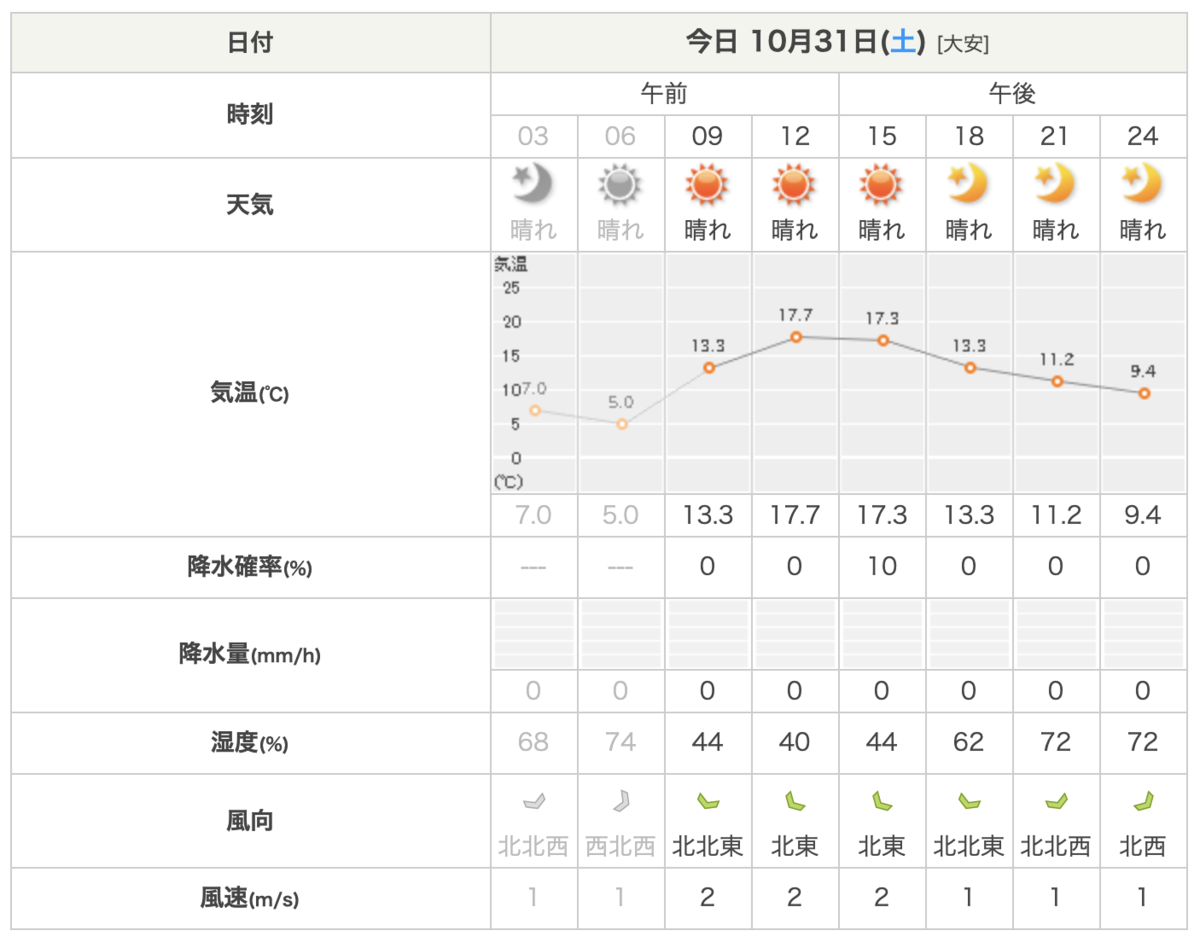1200x942 pixels.
Task: Click the 晴れ text under 24
Action: [x=1142, y=230]
